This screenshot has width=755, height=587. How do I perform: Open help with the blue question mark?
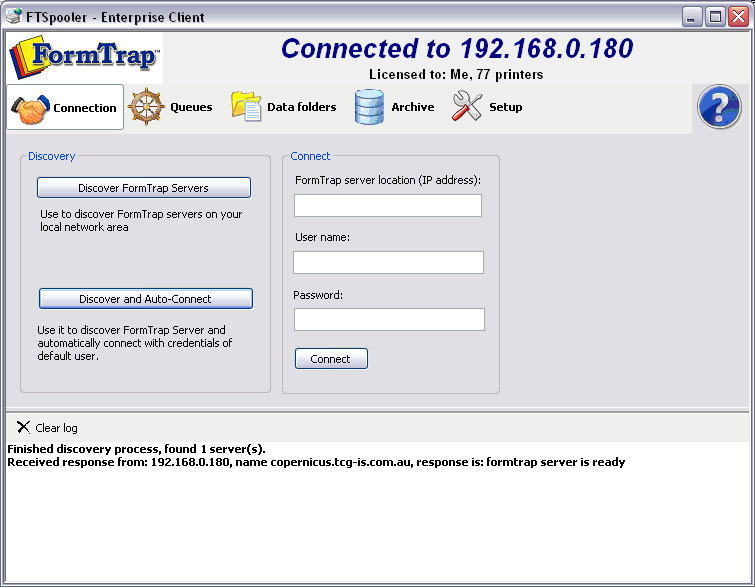tap(718, 107)
